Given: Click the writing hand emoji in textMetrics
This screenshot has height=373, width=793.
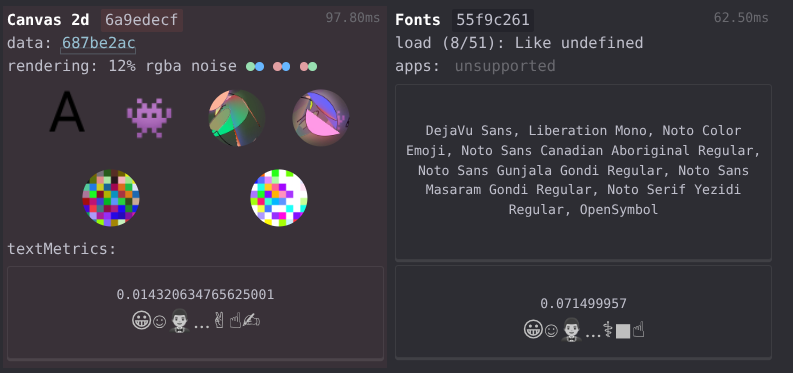Looking at the screenshot, I should click(x=251, y=321).
